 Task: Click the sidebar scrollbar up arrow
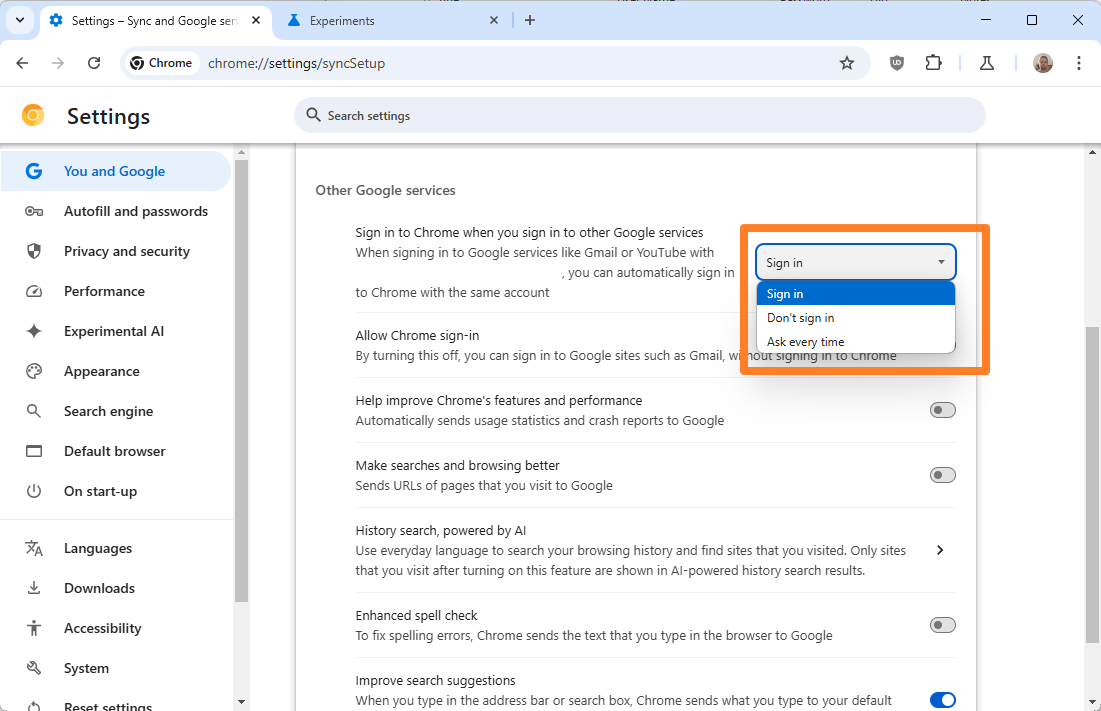pyautogui.click(x=242, y=152)
